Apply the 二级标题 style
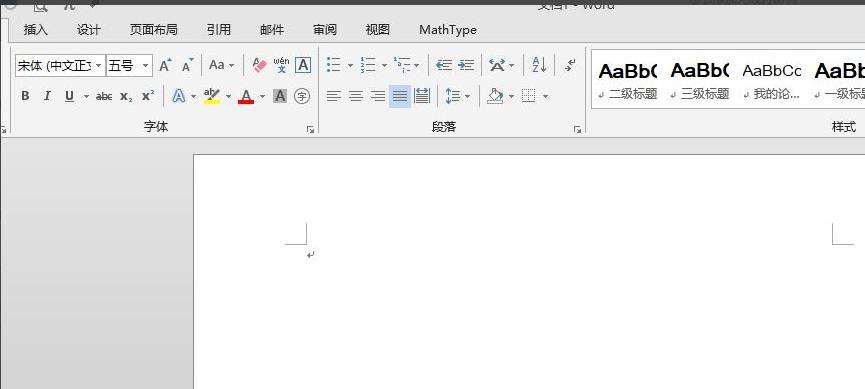 point(628,80)
